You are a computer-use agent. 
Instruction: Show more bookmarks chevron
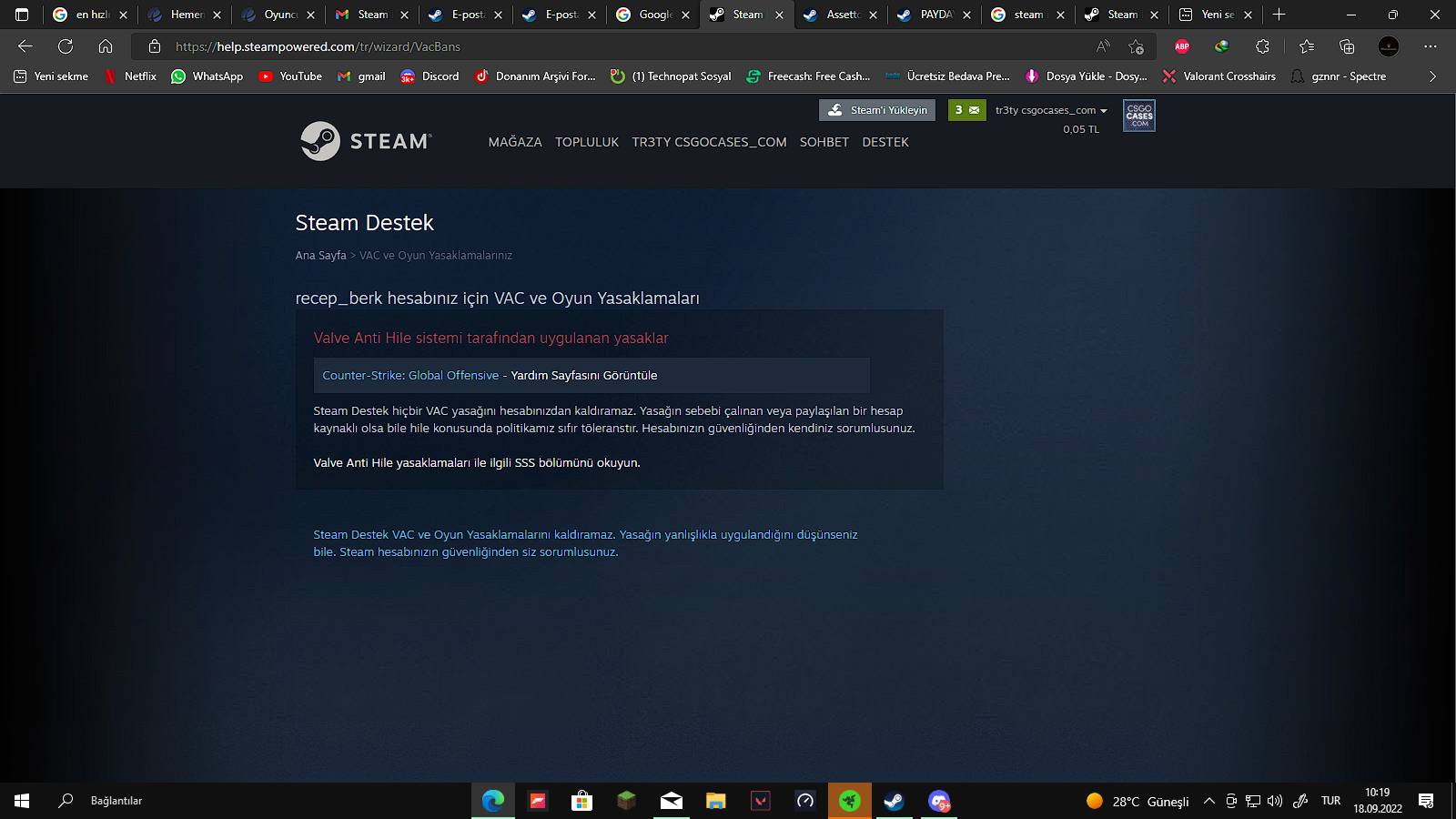(x=1432, y=76)
